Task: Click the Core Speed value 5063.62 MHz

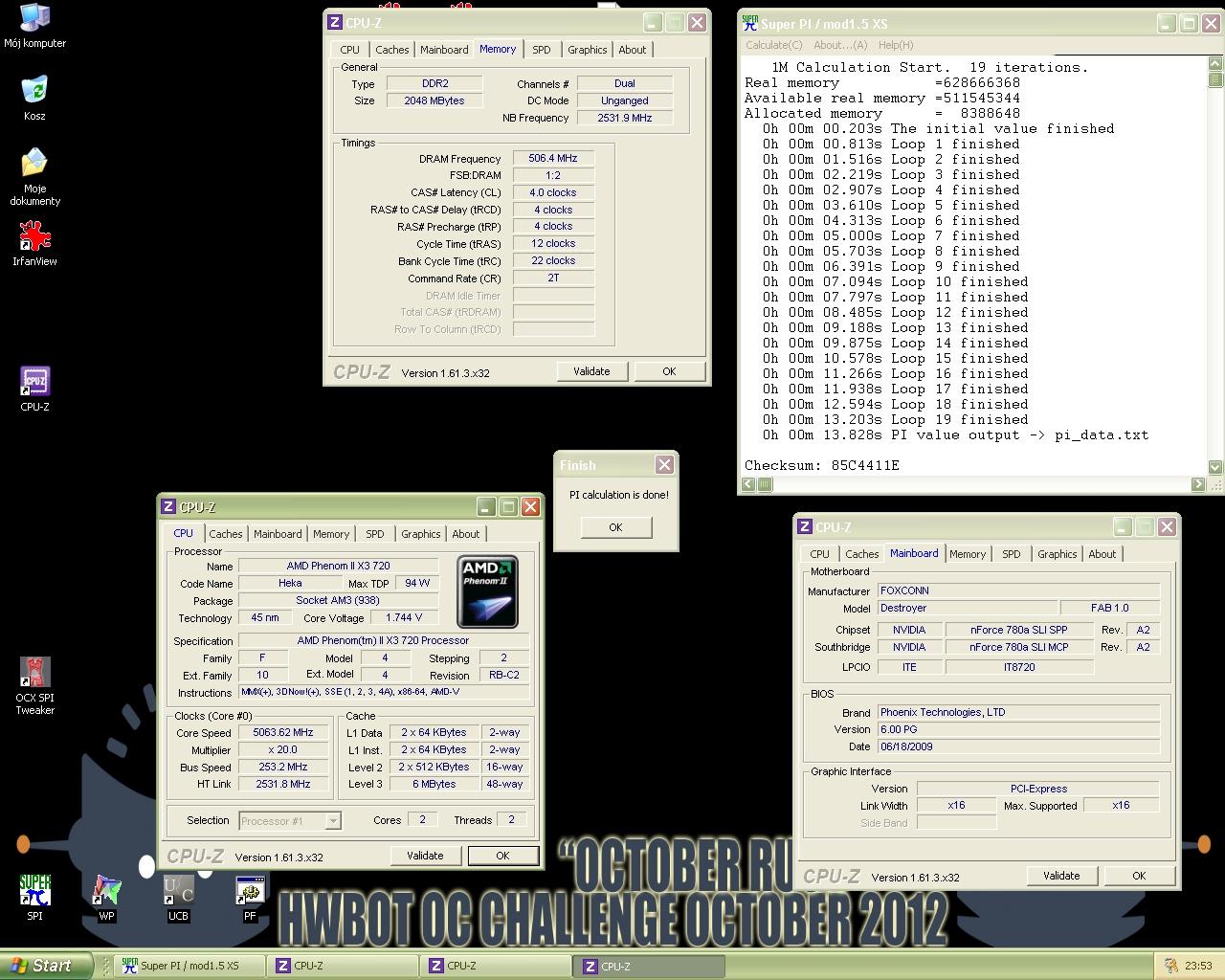Action: tap(283, 732)
